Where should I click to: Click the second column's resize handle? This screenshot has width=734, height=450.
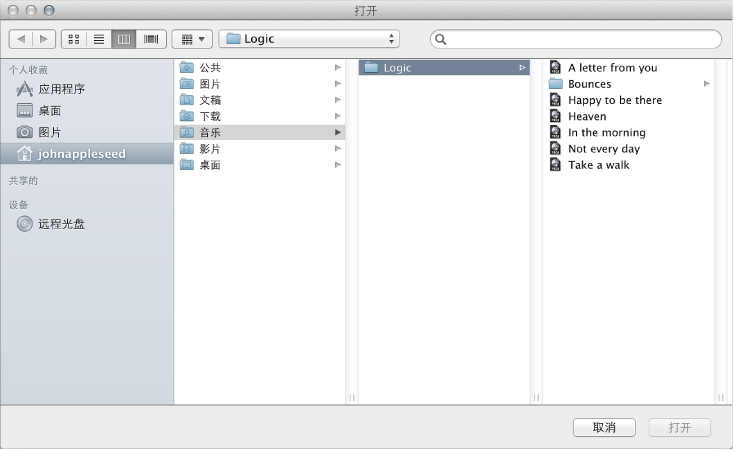[536, 398]
